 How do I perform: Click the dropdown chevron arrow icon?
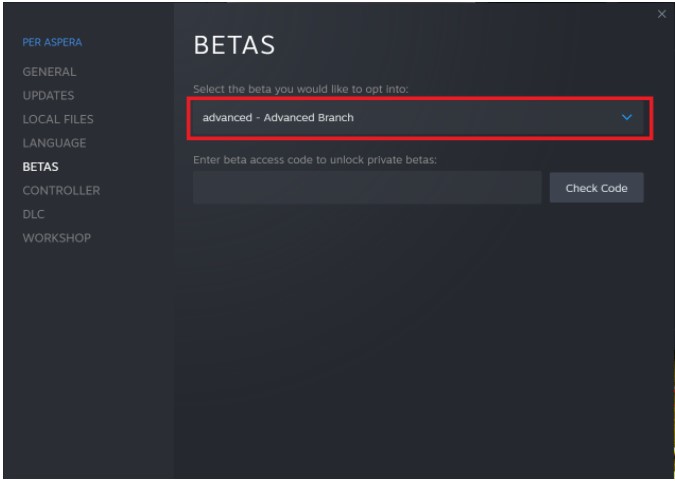(627, 118)
